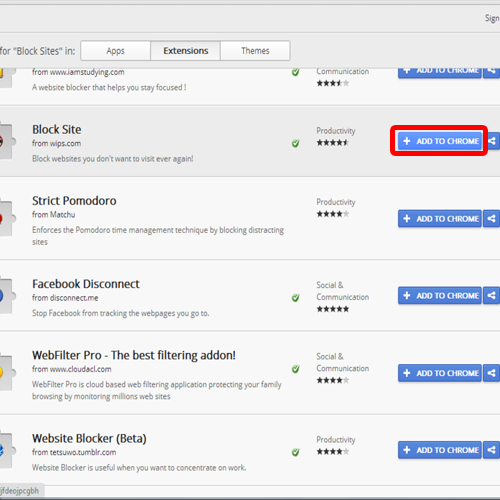Screen dimensions: 500x500
Task: Click the Website Blocker puzzle piece icon
Action: [7, 450]
